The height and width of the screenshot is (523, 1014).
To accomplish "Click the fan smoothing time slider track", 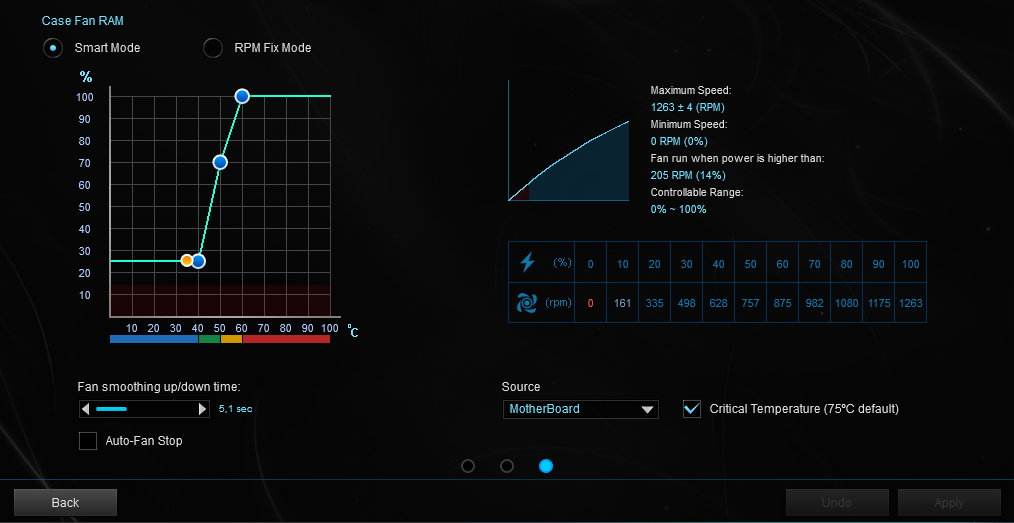I will (x=145, y=409).
